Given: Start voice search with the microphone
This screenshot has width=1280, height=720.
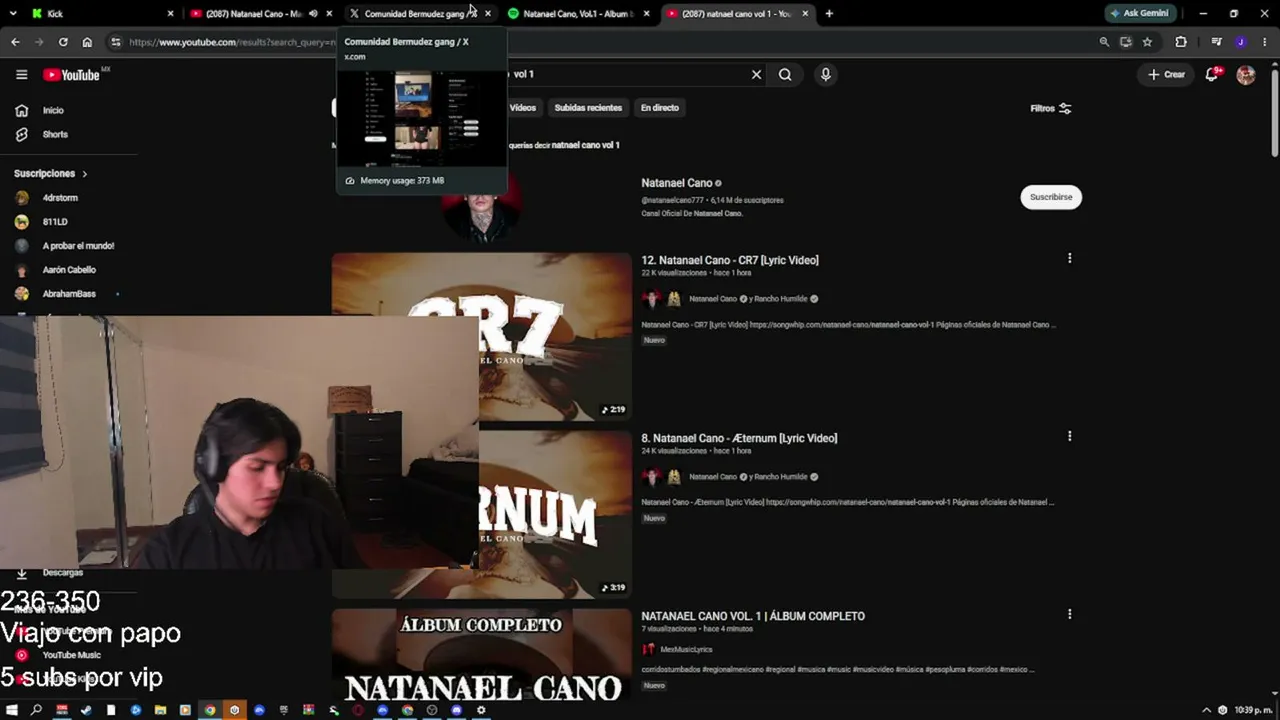Looking at the screenshot, I should [x=825, y=74].
